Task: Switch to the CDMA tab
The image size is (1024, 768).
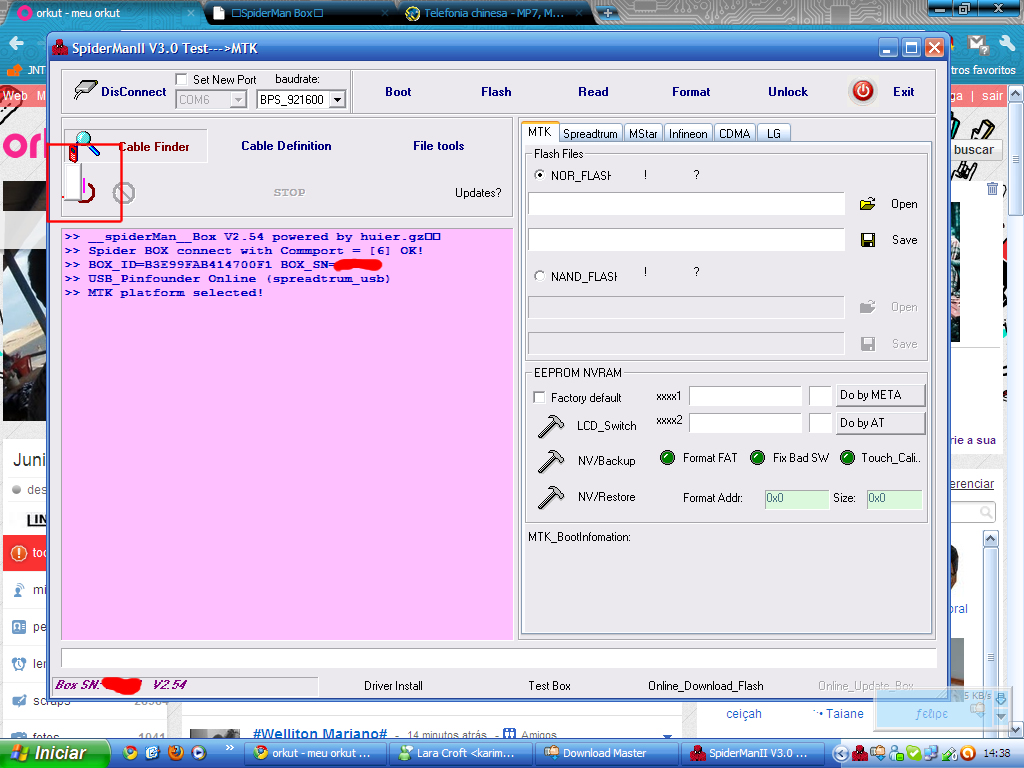Action: [x=735, y=133]
